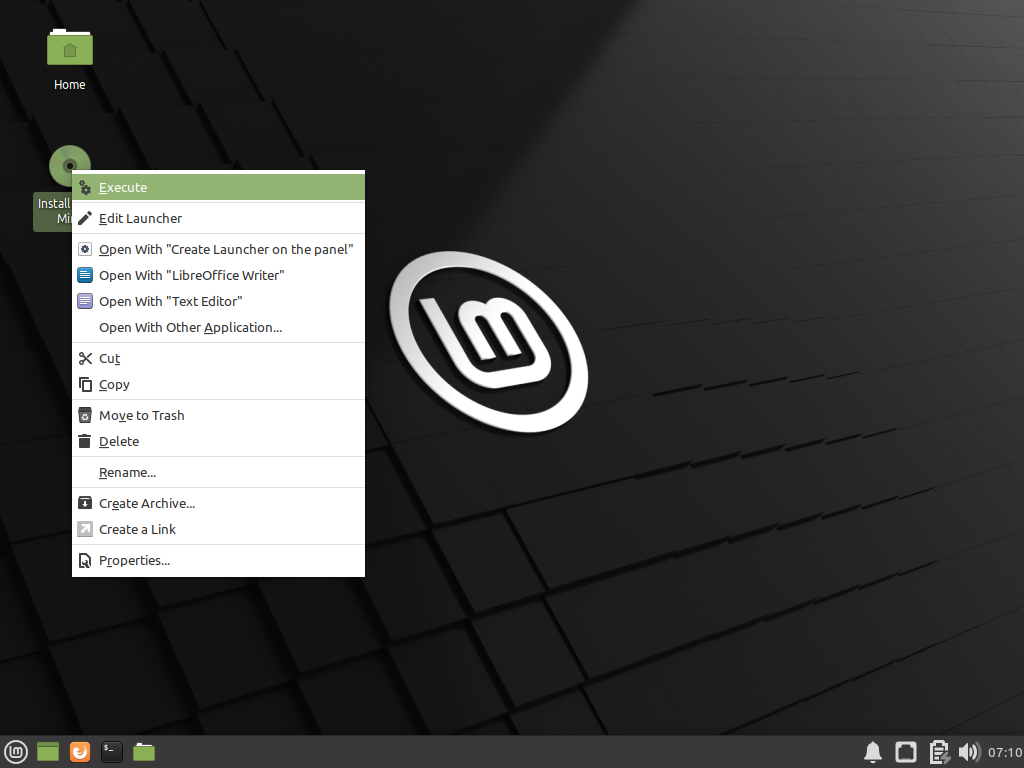Viewport: 1024px width, 768px height.
Task: Choose Execute in the context menu
Action: point(218,187)
